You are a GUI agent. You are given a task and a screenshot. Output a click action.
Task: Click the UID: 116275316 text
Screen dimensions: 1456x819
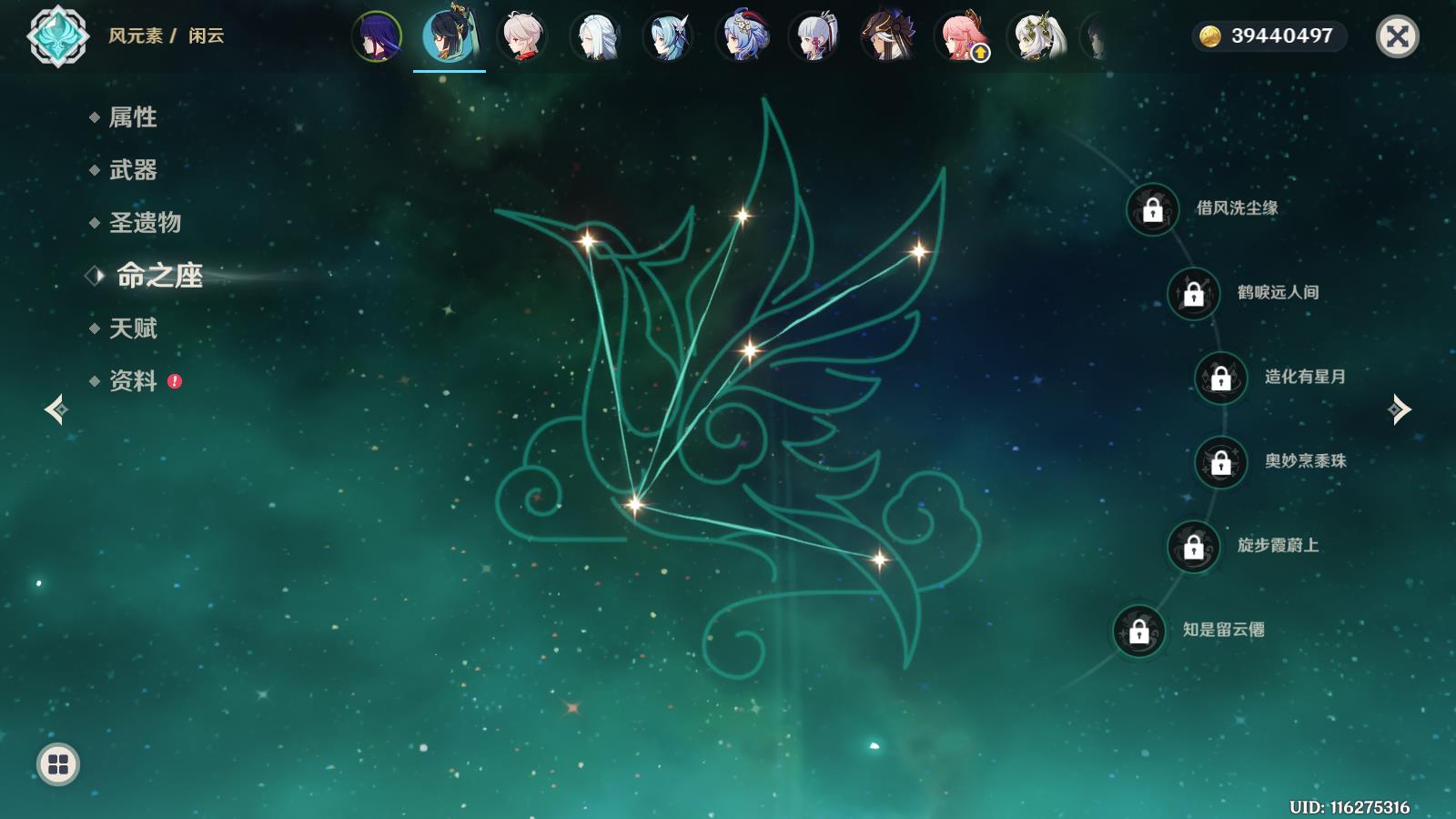point(1350,807)
